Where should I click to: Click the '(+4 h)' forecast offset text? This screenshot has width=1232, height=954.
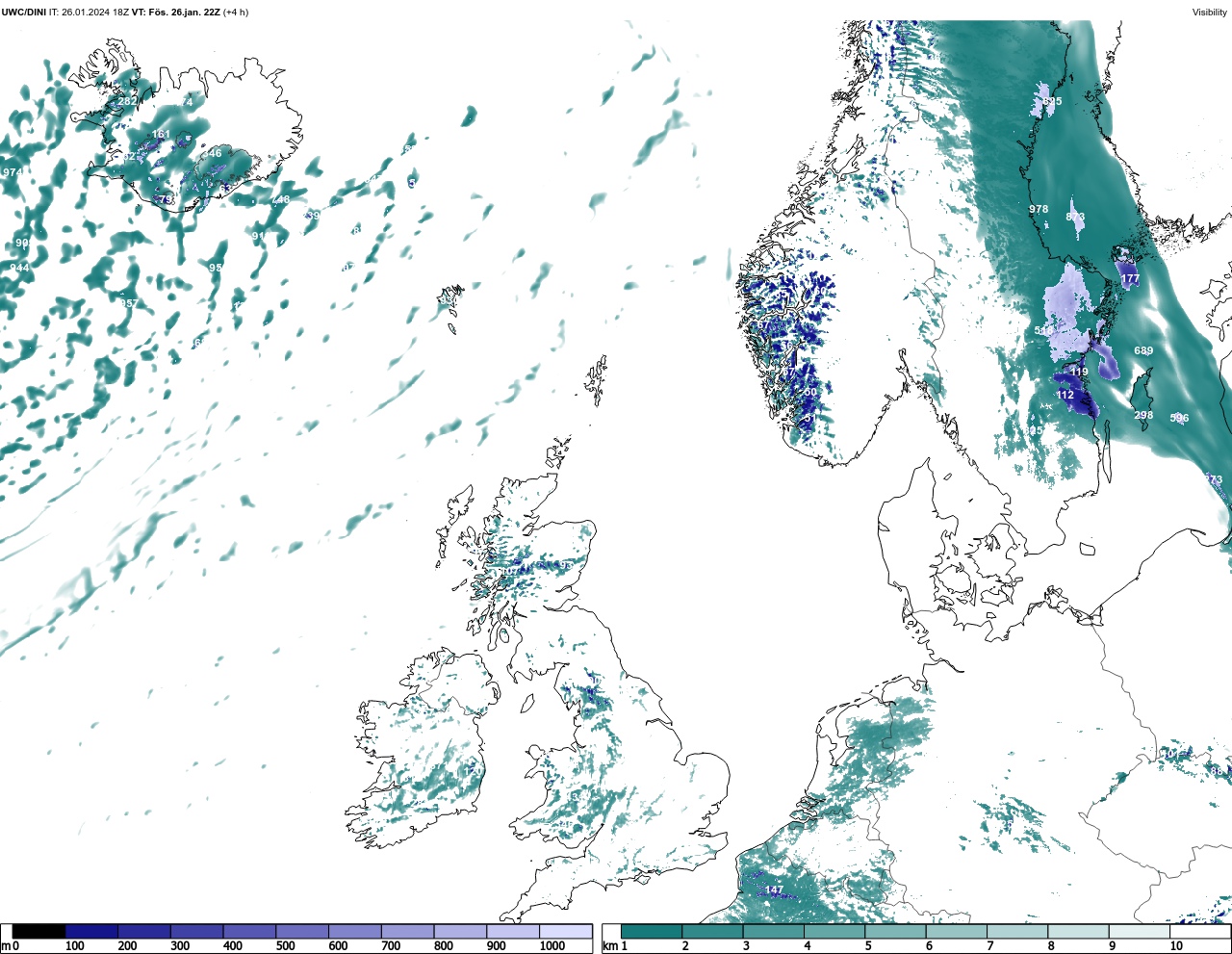point(236,13)
